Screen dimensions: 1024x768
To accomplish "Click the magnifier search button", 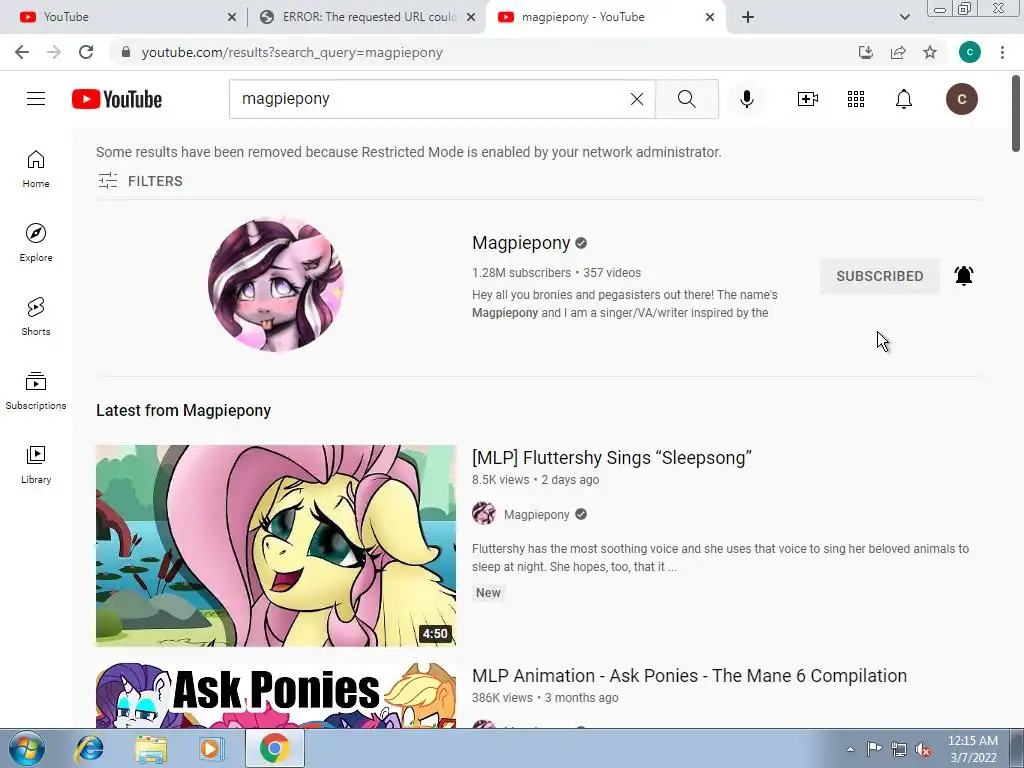I will 686,99.
